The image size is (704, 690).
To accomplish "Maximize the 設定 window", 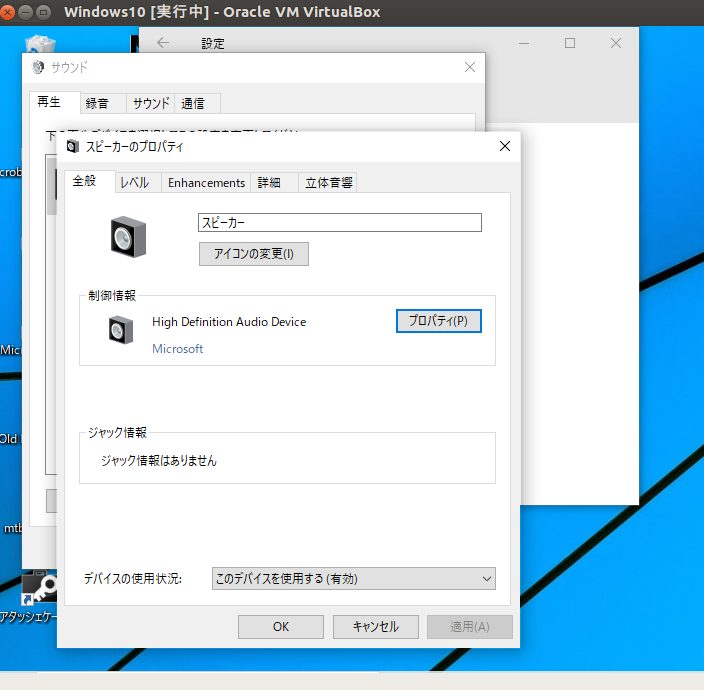I will pyautogui.click(x=570, y=43).
